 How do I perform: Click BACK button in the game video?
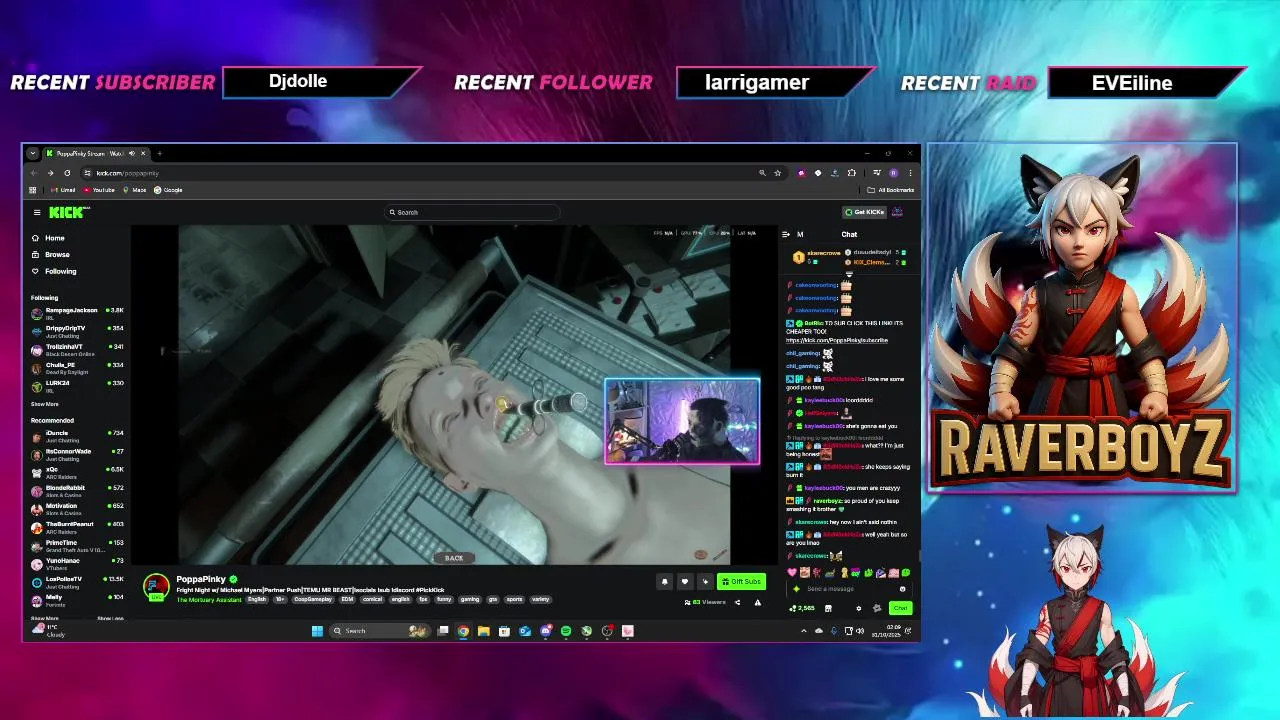pos(454,558)
